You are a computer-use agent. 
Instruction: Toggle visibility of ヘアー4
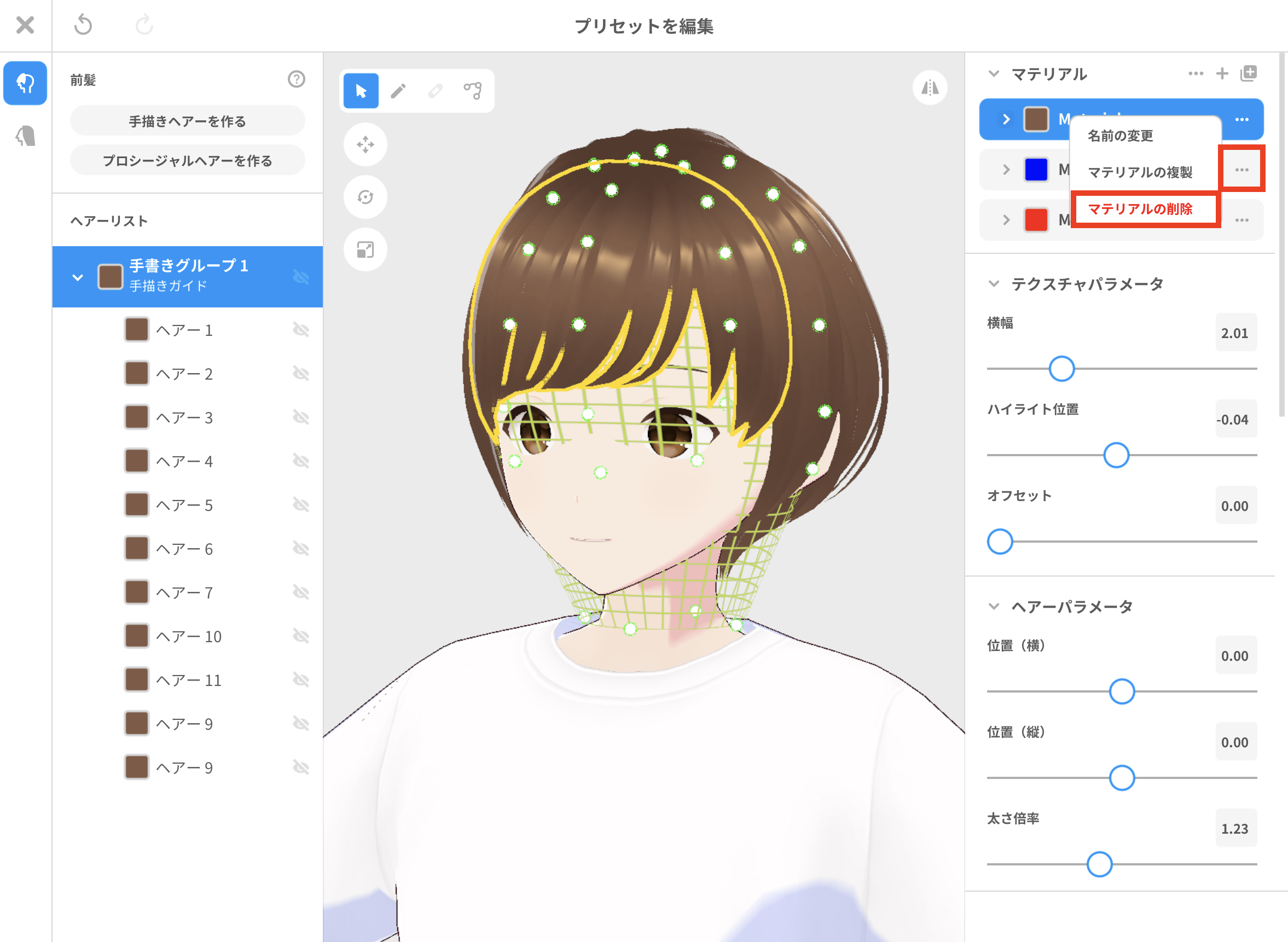[x=300, y=461]
